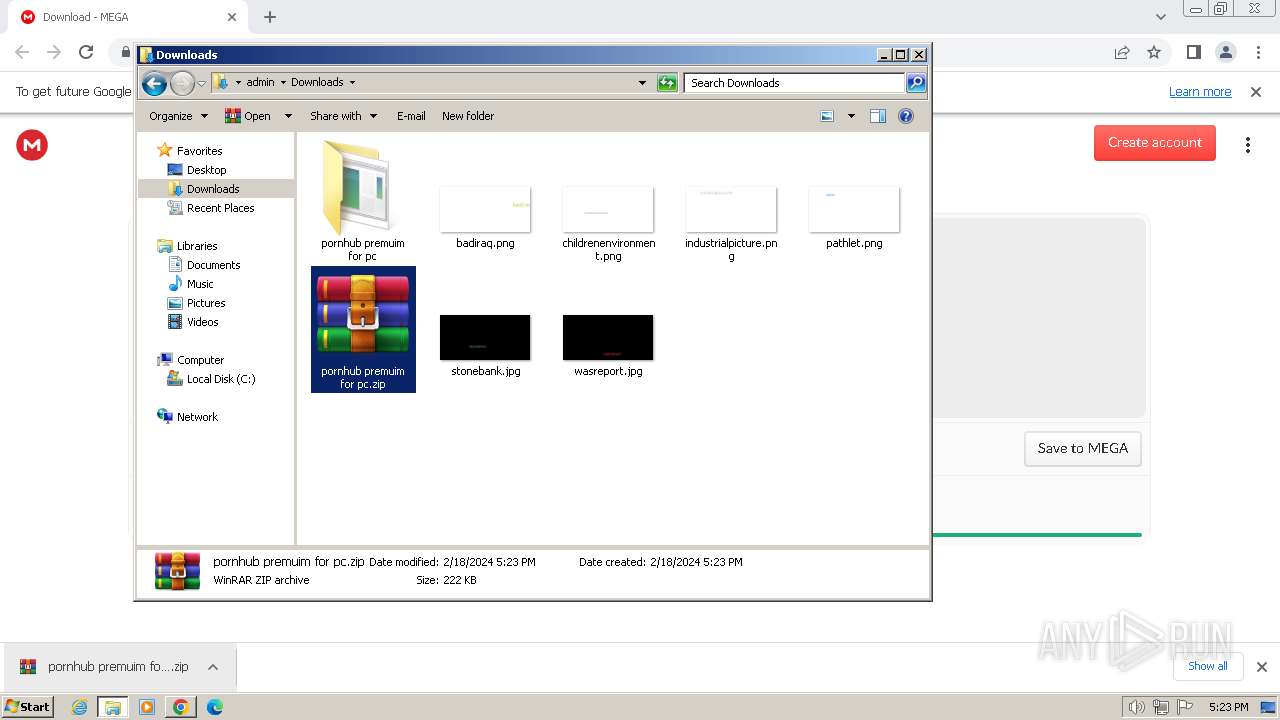The image size is (1280, 720).
Task: Select the badiraq.png thumbnail
Action: pos(485,209)
